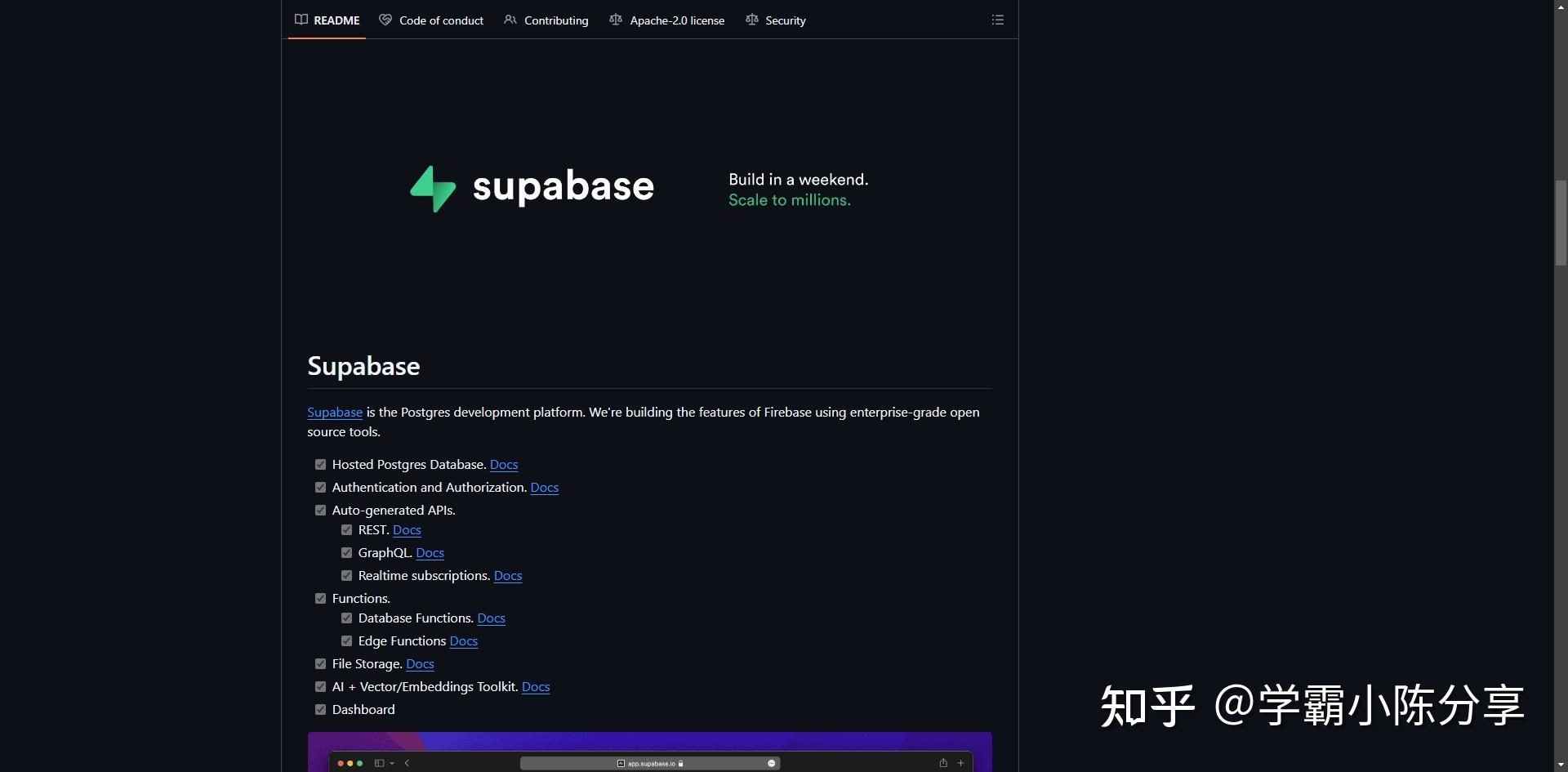Toggle the AI + Vector/Embeddings Toolkit checkbox
This screenshot has height=772, width=1568.
(320, 686)
